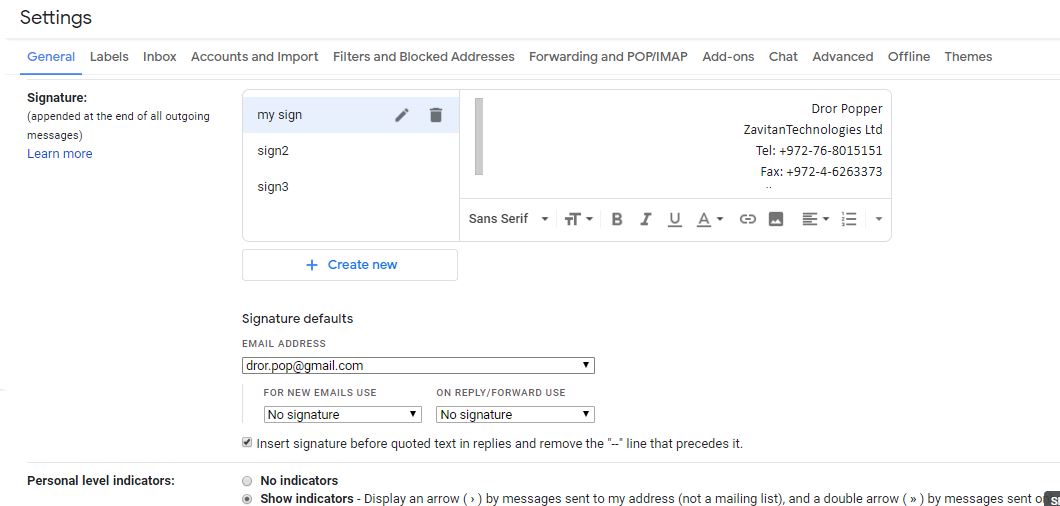Select the Show indicators radio button
This screenshot has height=506, width=1060.
(x=247, y=499)
